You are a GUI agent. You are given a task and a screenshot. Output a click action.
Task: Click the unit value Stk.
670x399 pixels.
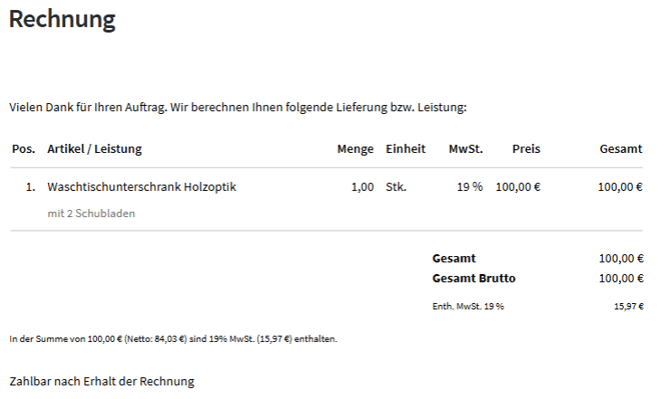pyautogui.click(x=396, y=187)
